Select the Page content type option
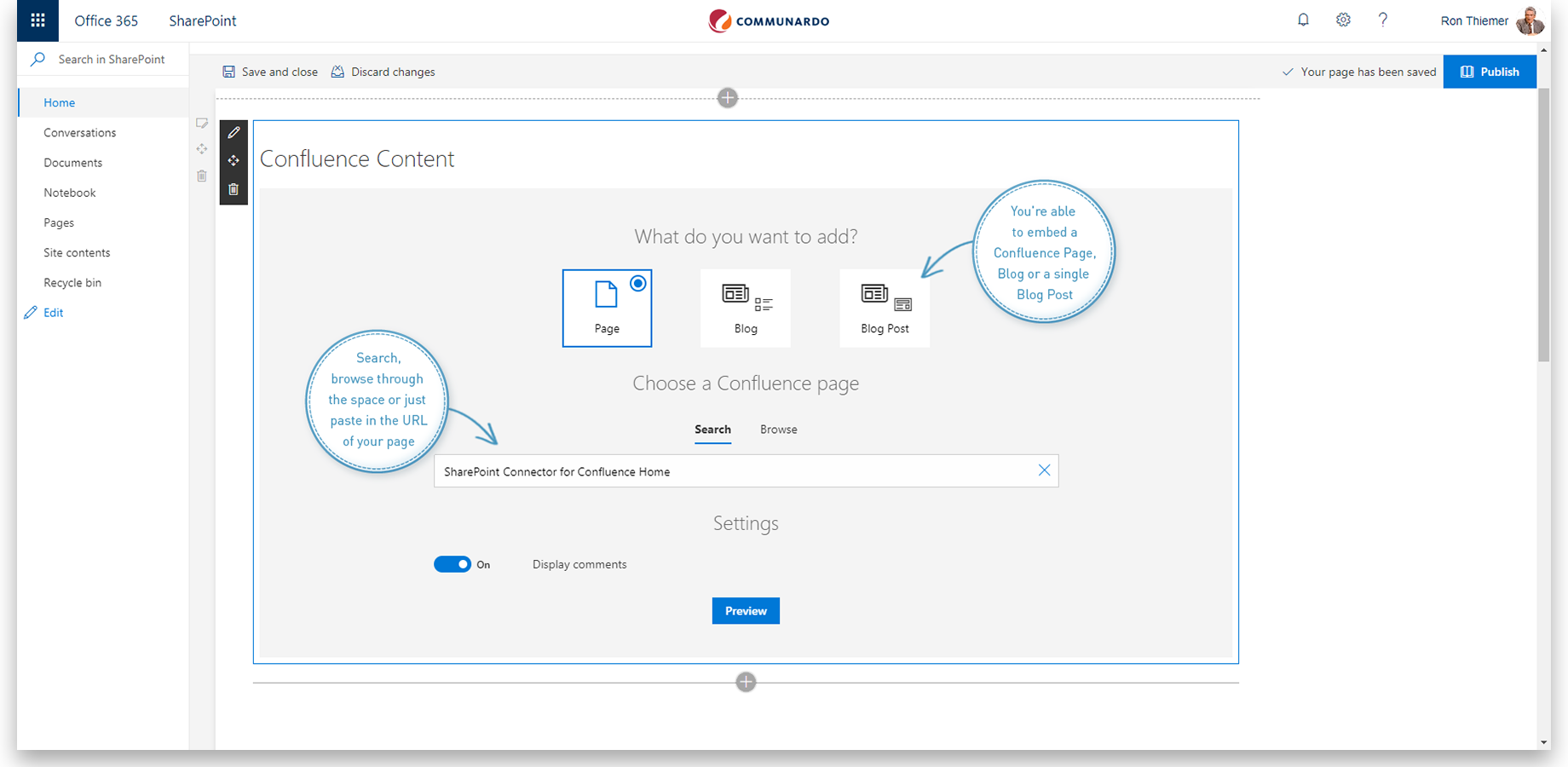This screenshot has height=767, width=1568. (x=607, y=308)
